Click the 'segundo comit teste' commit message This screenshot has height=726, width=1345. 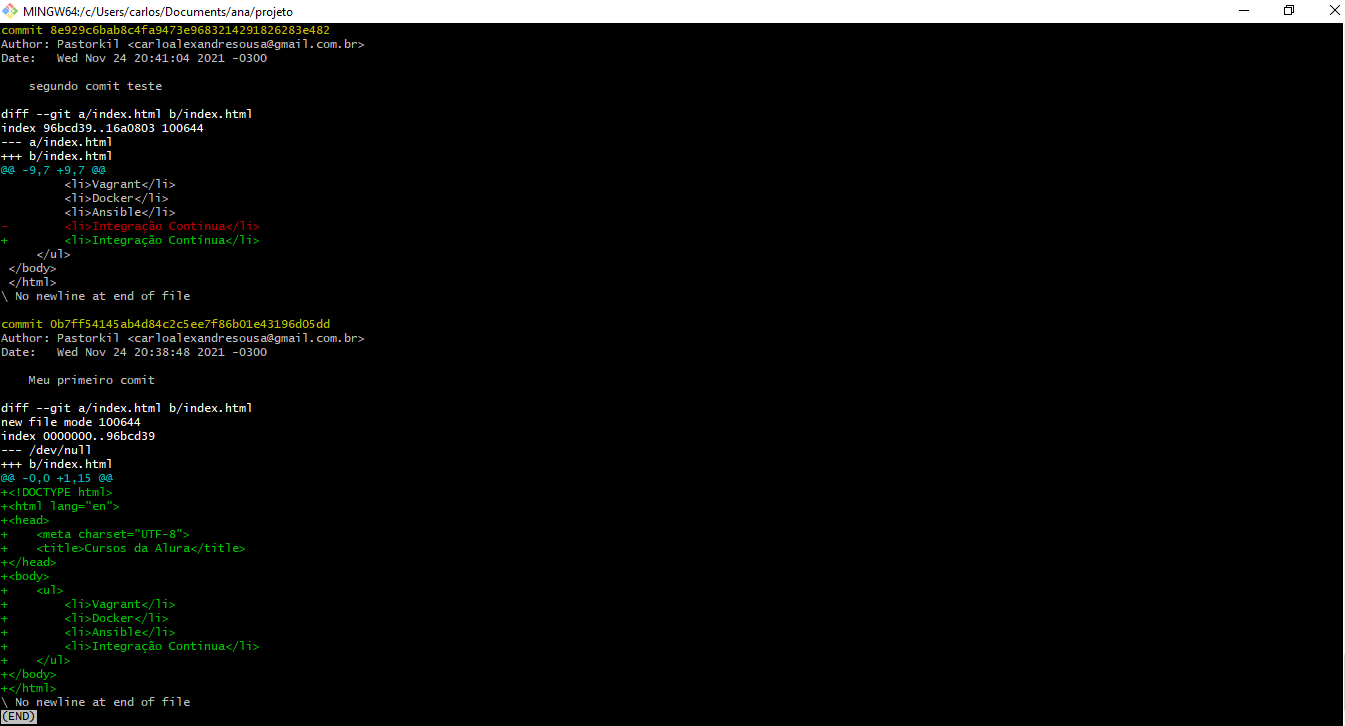tap(95, 86)
